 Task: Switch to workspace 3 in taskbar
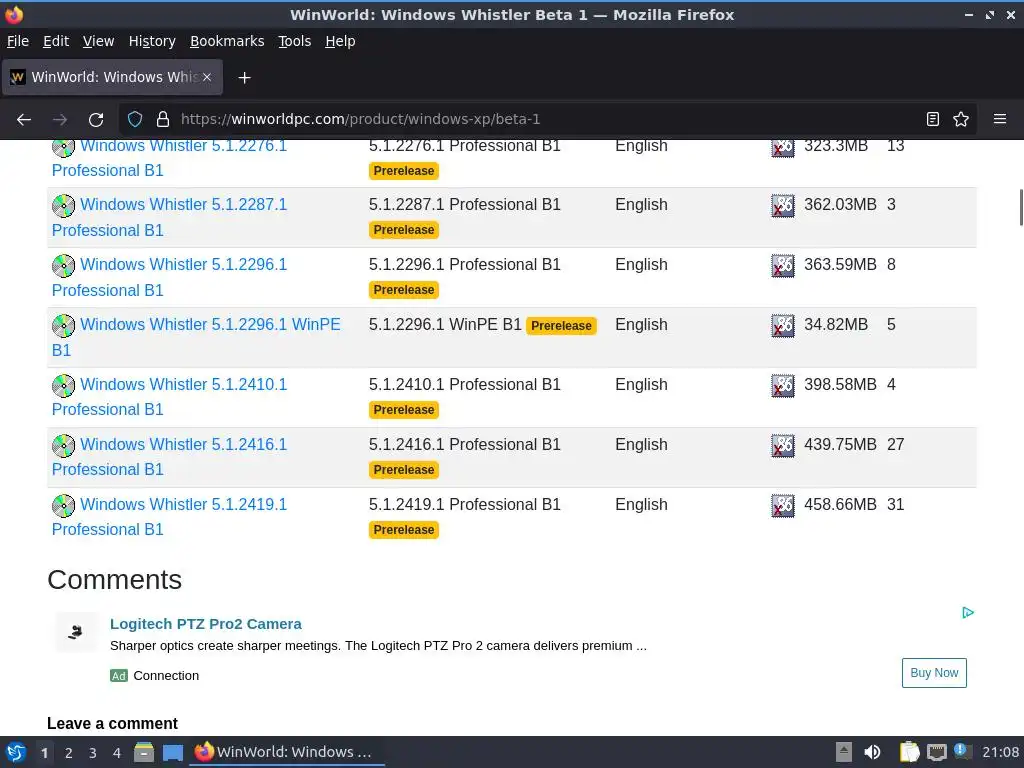pos(93,752)
